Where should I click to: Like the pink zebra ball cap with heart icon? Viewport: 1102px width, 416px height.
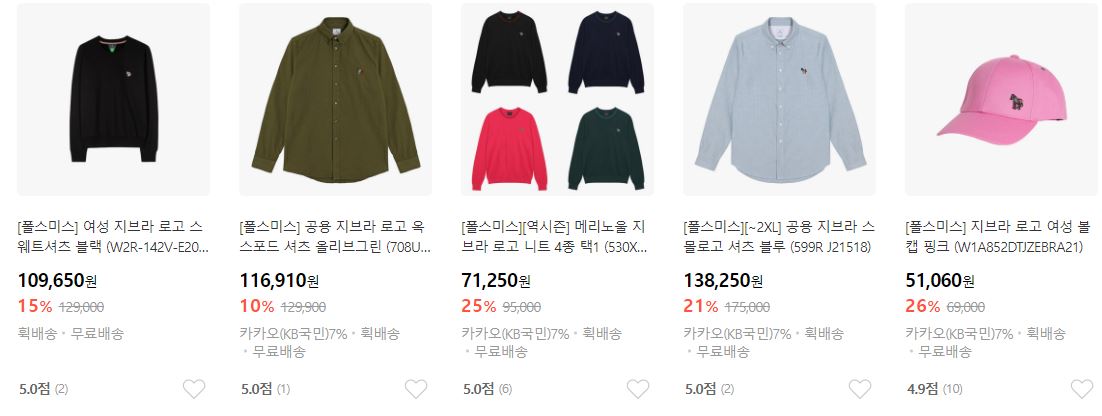pyautogui.click(x=1082, y=389)
